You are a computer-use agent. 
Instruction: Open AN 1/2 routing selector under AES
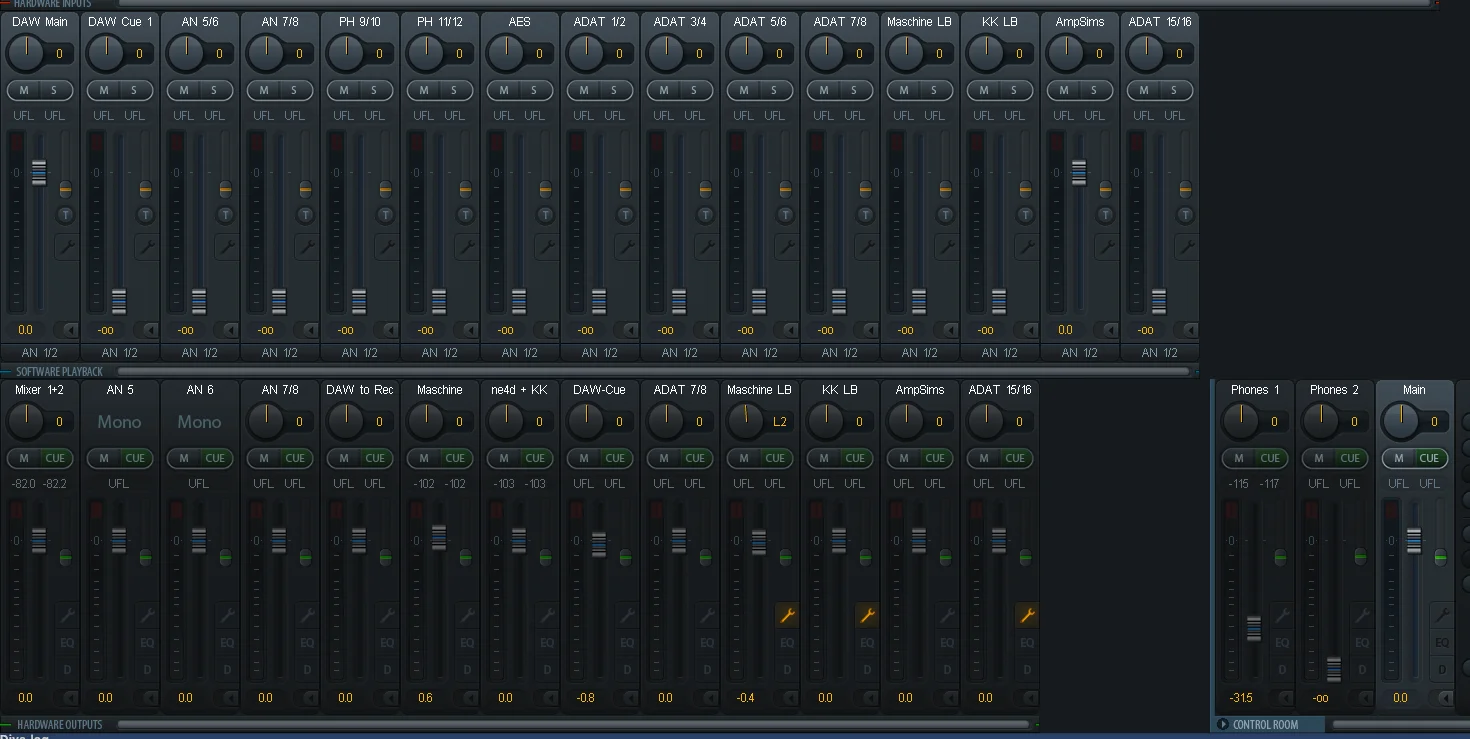pyautogui.click(x=520, y=353)
